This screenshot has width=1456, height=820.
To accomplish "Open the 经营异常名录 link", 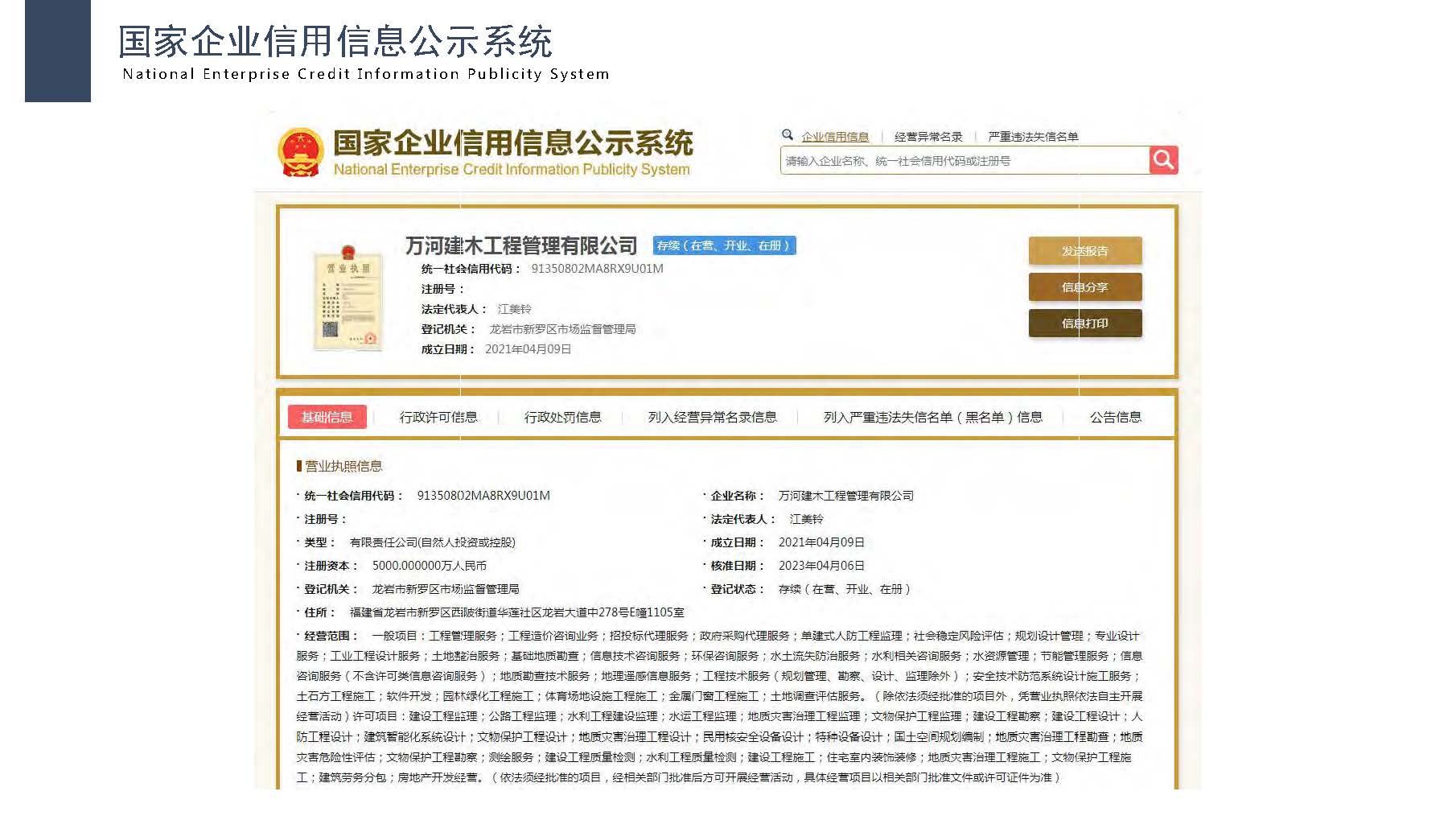I will pyautogui.click(x=928, y=137).
